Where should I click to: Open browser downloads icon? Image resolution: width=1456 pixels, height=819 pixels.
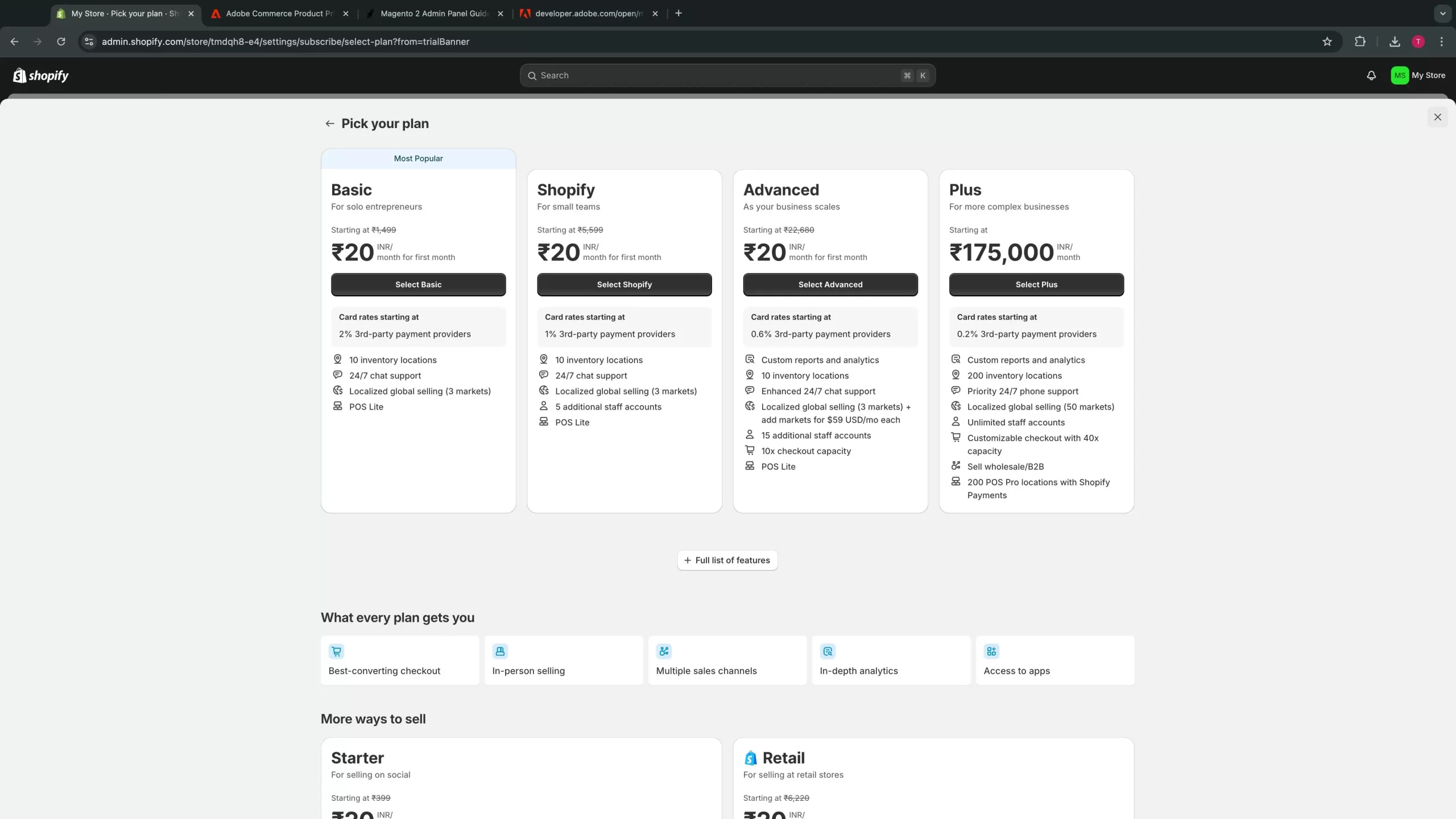[1395, 42]
